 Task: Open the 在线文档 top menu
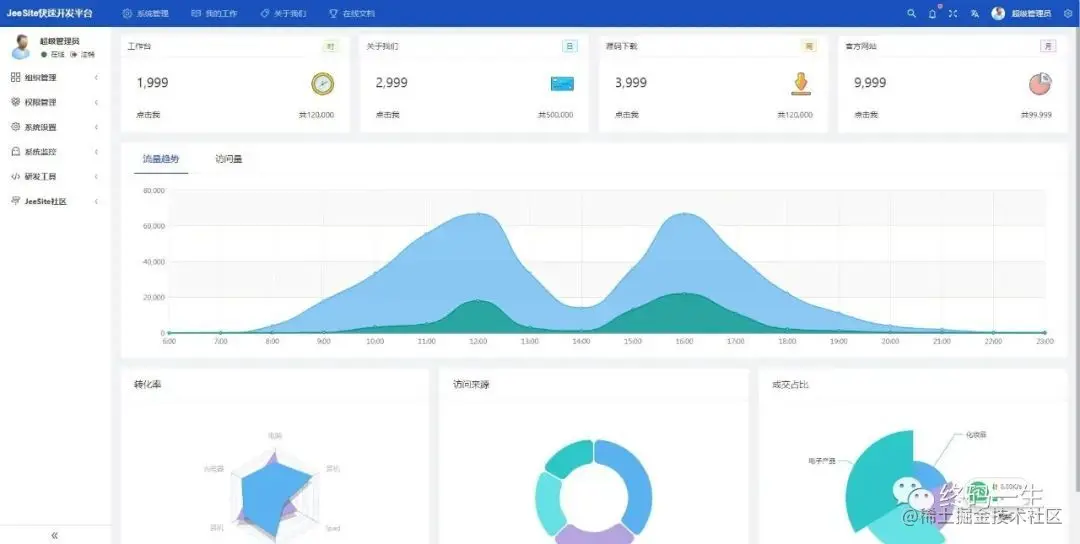(x=352, y=13)
